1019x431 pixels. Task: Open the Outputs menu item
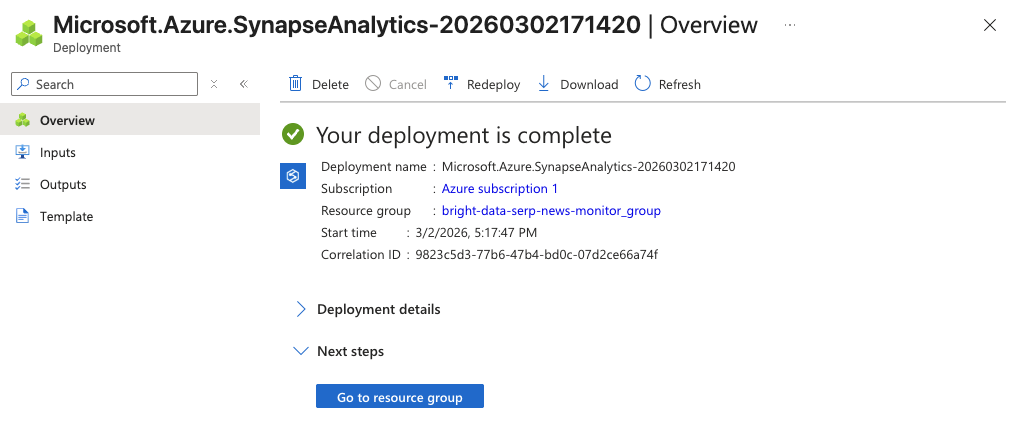click(x=63, y=185)
